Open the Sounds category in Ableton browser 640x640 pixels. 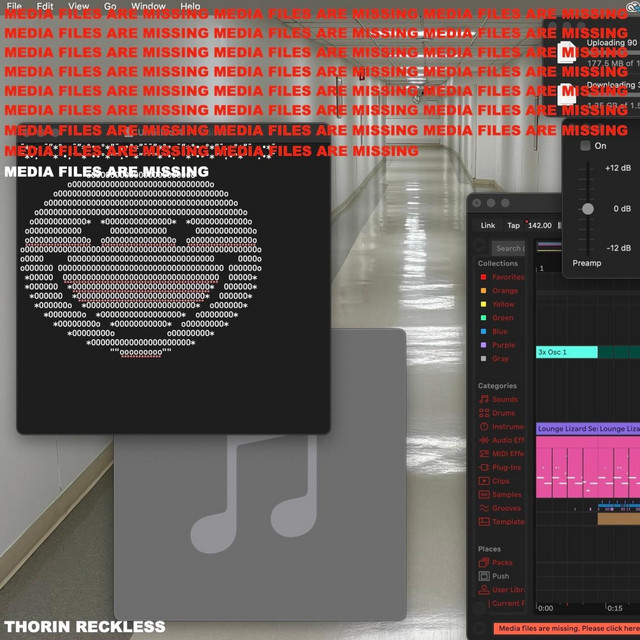click(498, 399)
